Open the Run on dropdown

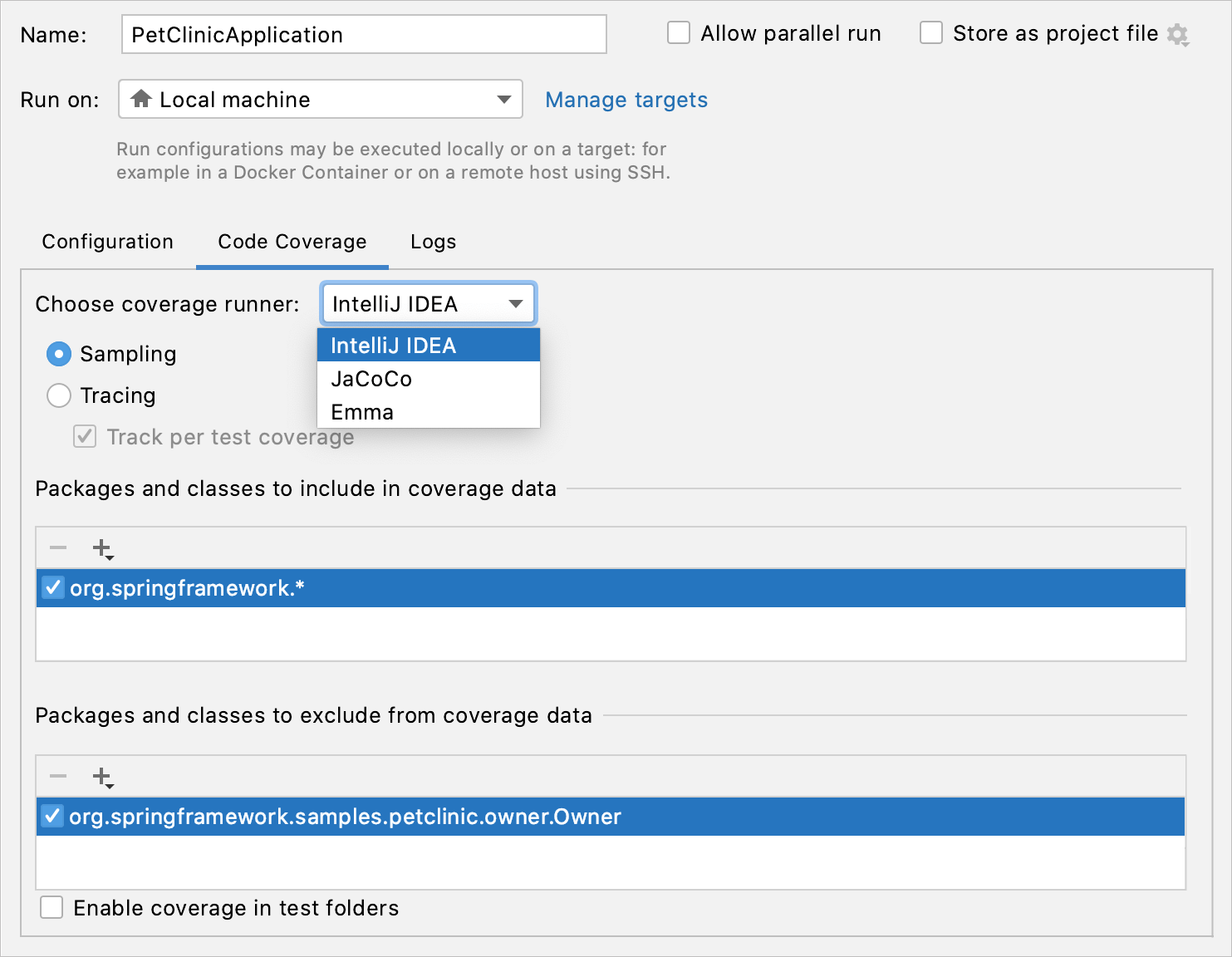pos(503,99)
